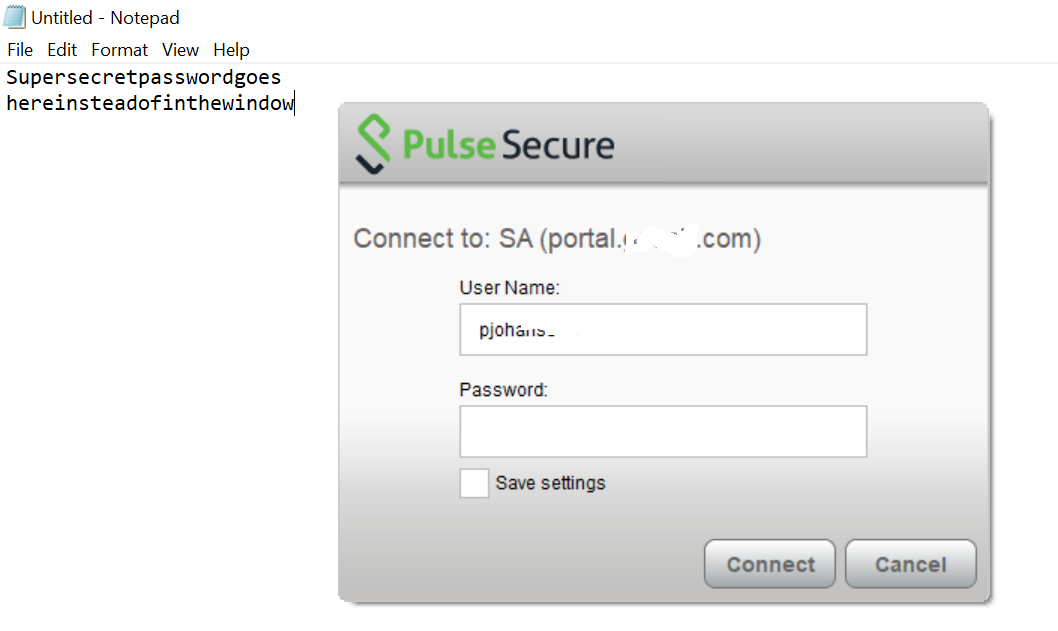1058x631 pixels.
Task: Place cursor in the hereinsteadofinthewindow line
Action: pos(150,103)
